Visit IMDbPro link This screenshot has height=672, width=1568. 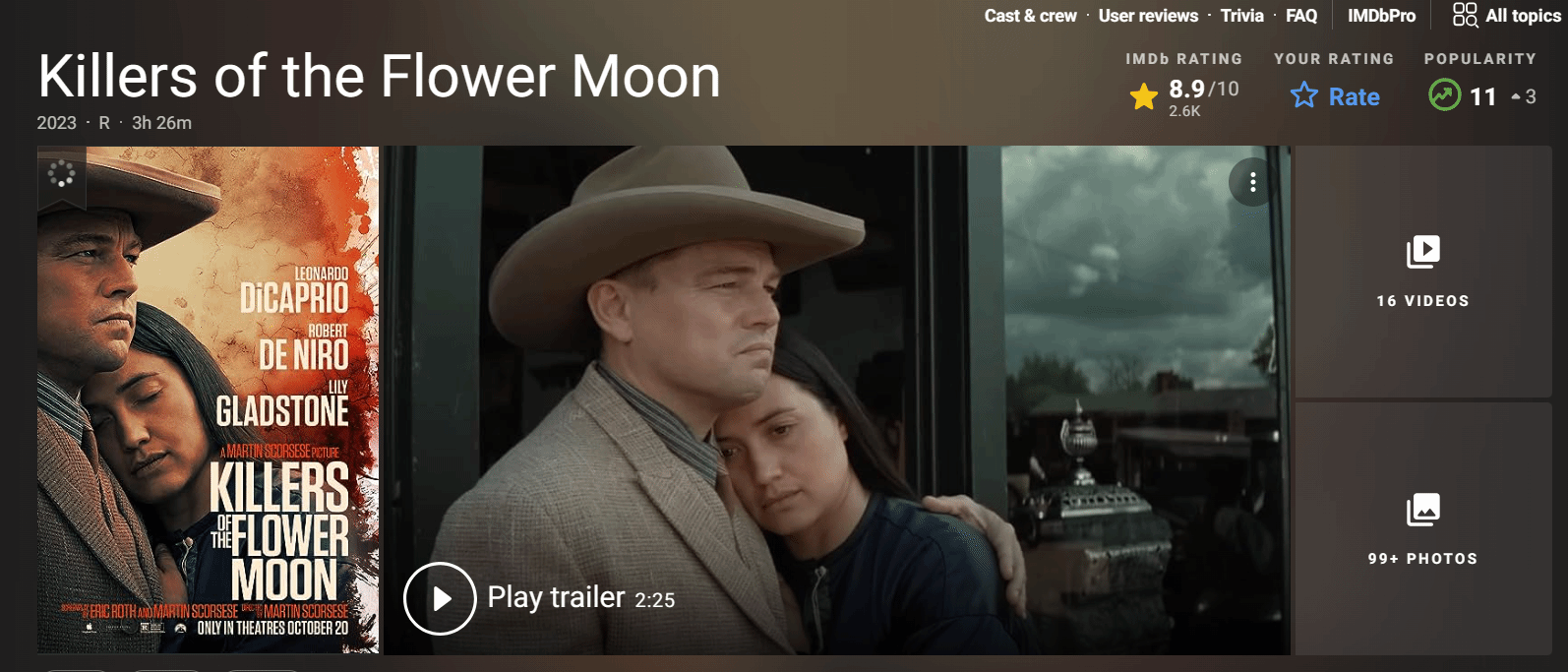tap(1381, 16)
